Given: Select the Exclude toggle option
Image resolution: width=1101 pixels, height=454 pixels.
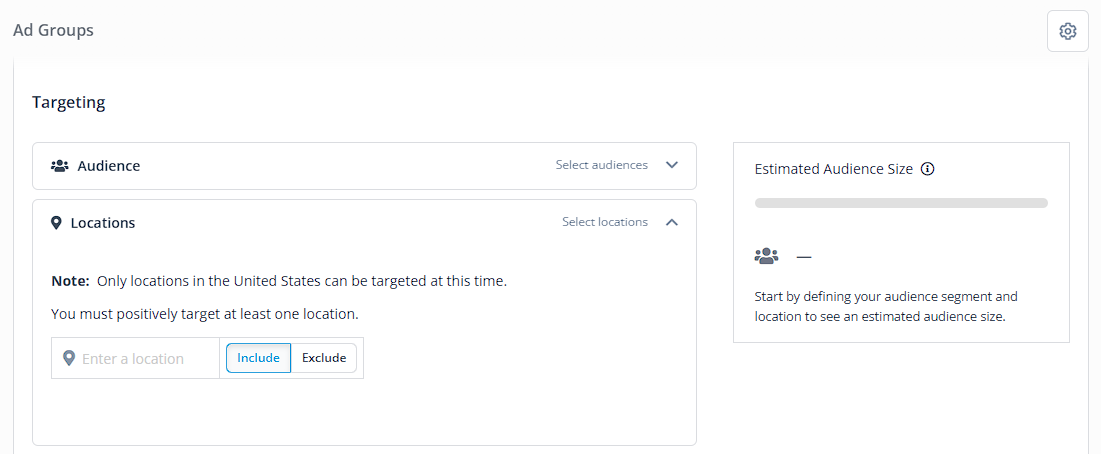Looking at the screenshot, I should 324,358.
